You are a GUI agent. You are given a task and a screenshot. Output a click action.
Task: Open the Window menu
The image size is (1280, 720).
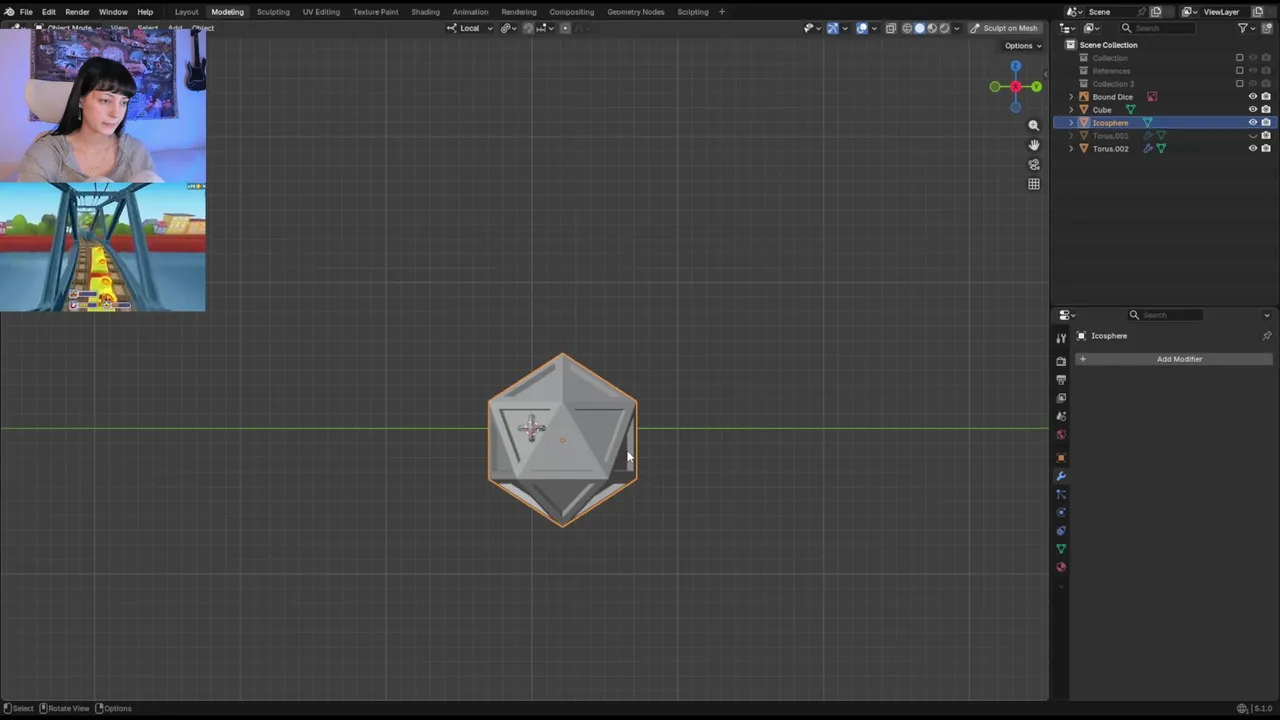pos(113,12)
